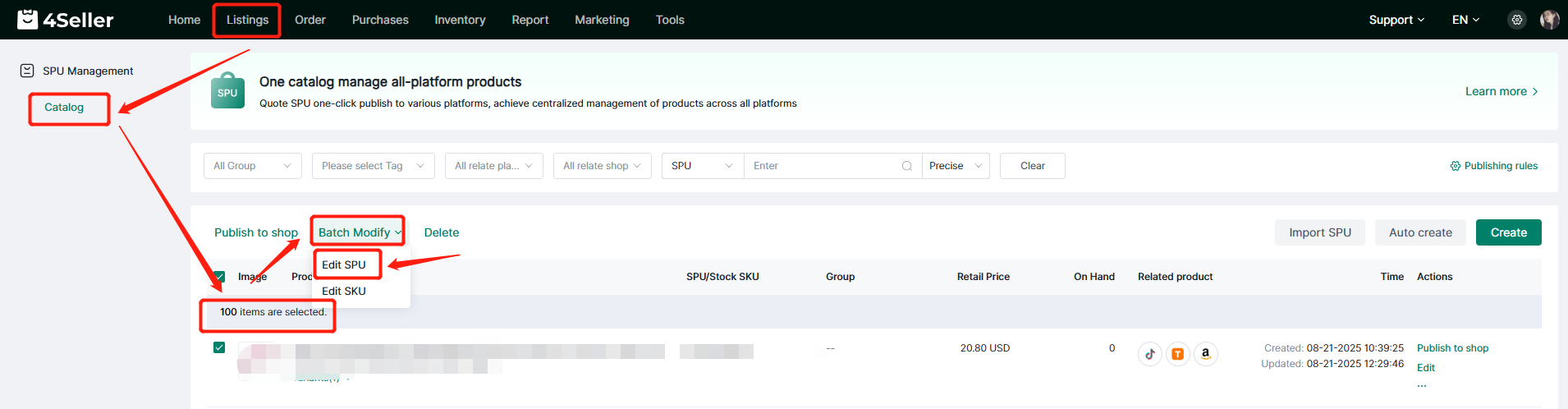Open the more actions ellipsis
The image size is (1568, 409).
pos(1422,384)
